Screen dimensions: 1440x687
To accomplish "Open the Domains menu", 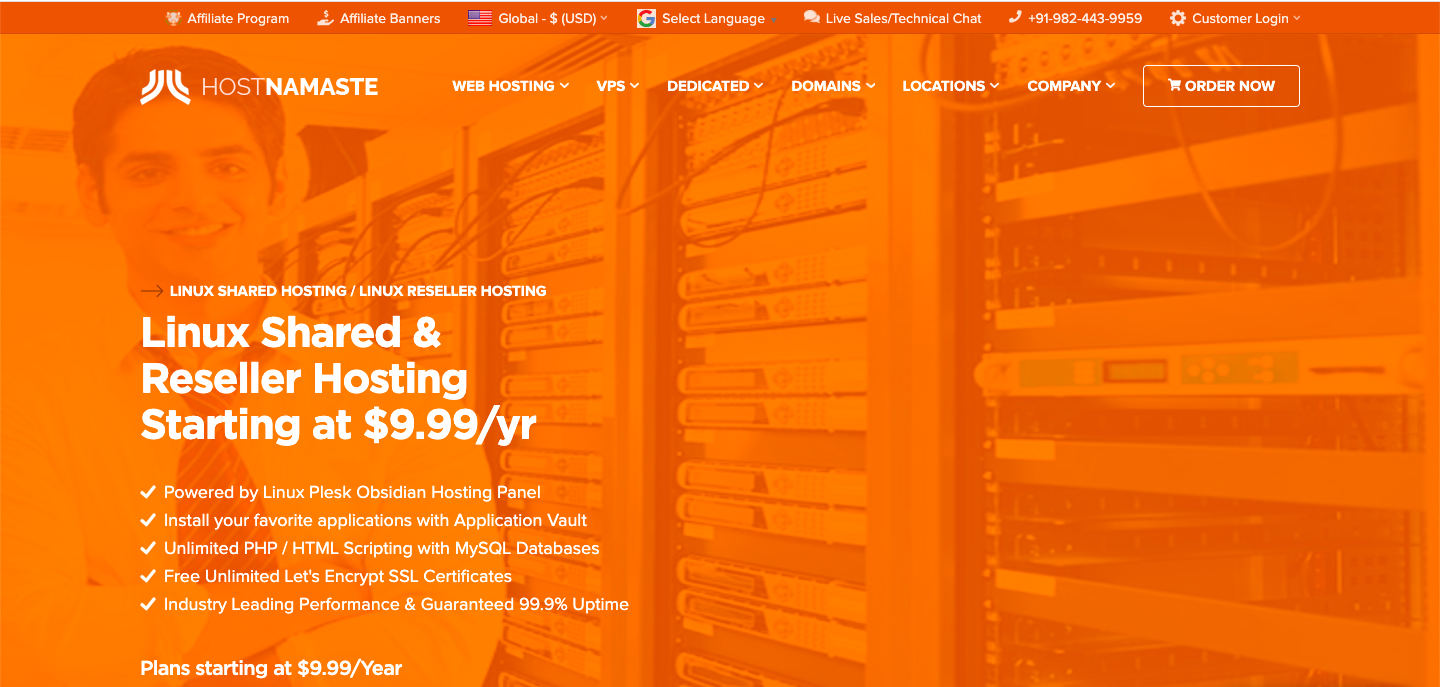I will point(833,86).
